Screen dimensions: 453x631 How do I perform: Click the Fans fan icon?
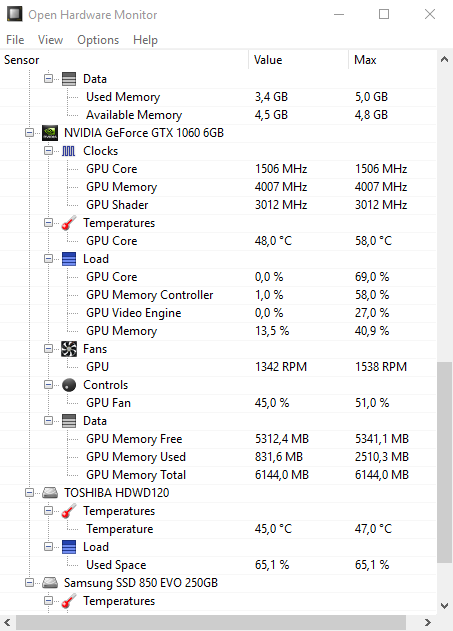pyautogui.click(x=69, y=349)
